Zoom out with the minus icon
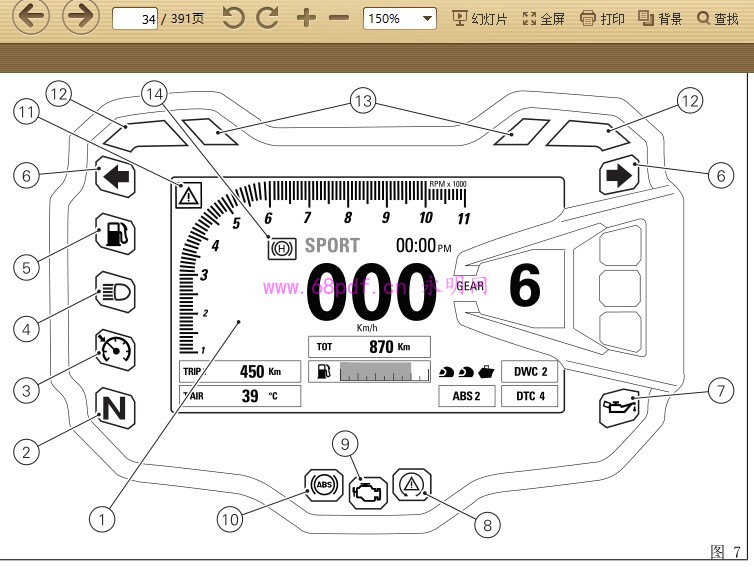 pyautogui.click(x=339, y=18)
